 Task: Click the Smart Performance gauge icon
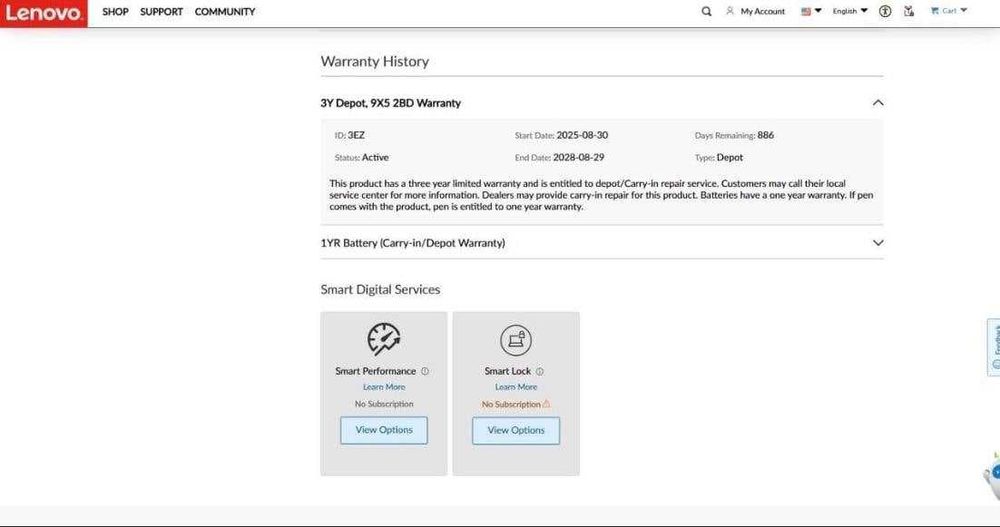(x=383, y=339)
